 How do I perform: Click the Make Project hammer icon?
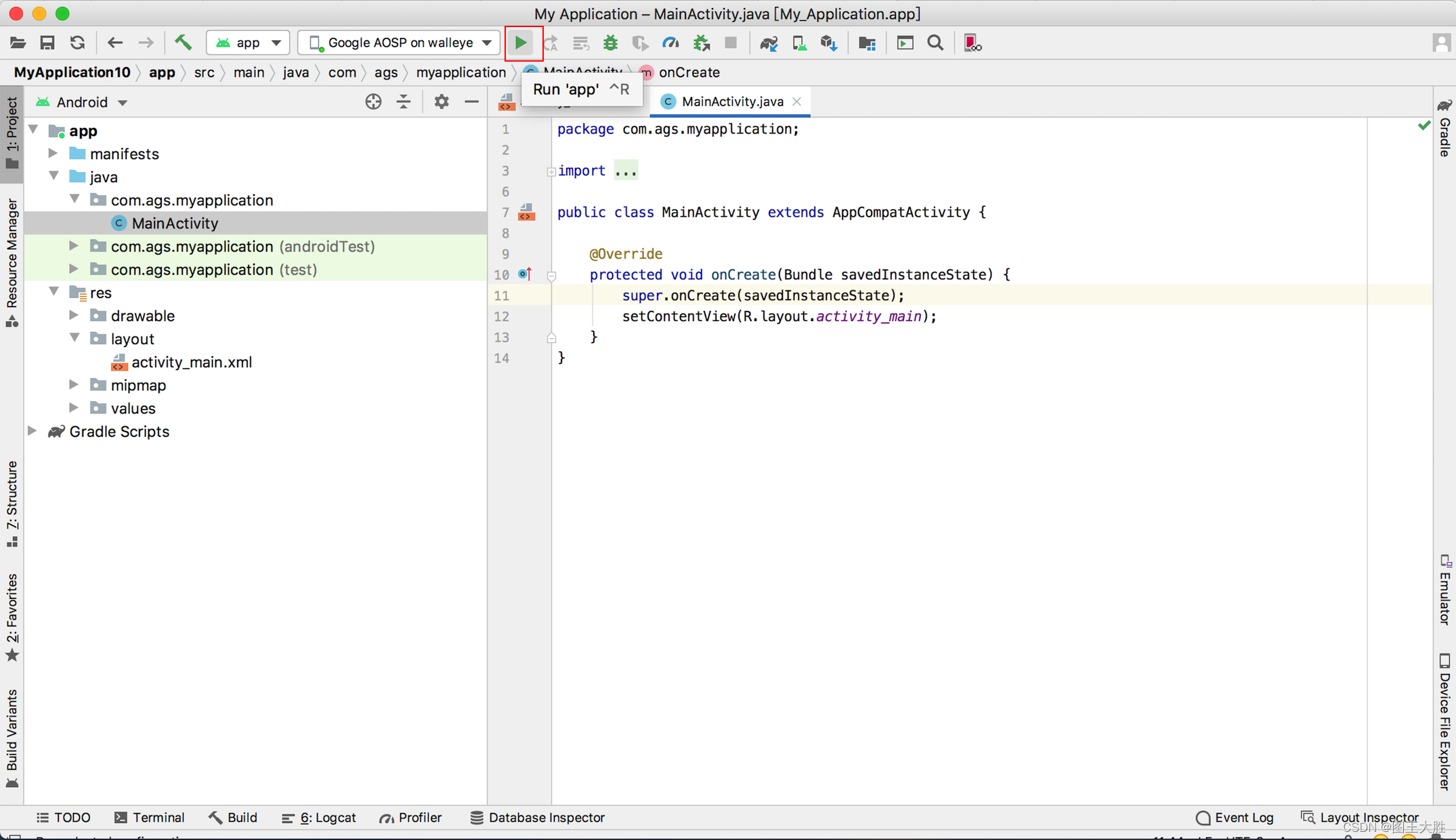coord(183,43)
